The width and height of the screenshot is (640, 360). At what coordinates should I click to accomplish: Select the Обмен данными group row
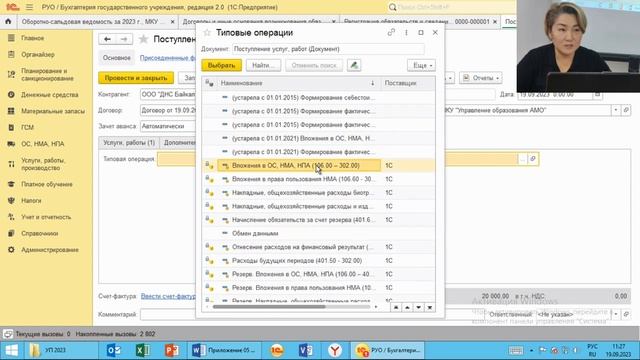click(318, 233)
